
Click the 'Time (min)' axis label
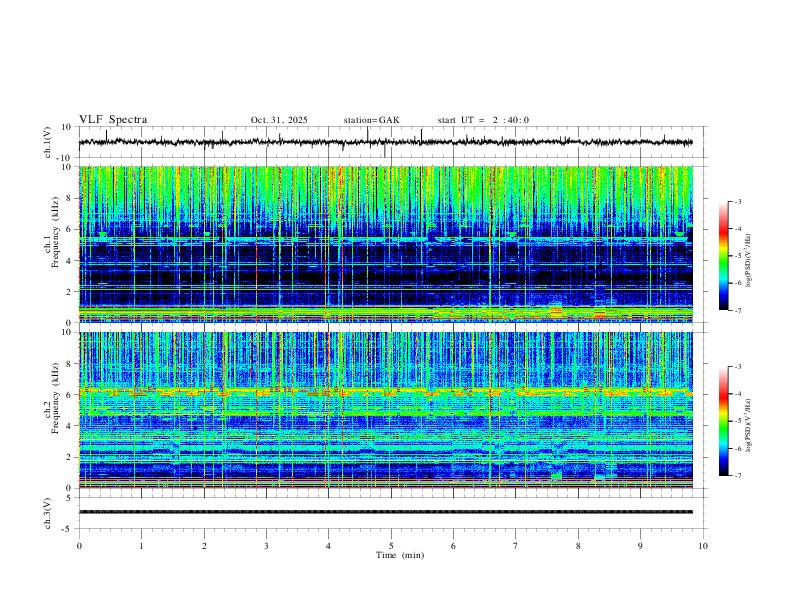pyautogui.click(x=400, y=555)
